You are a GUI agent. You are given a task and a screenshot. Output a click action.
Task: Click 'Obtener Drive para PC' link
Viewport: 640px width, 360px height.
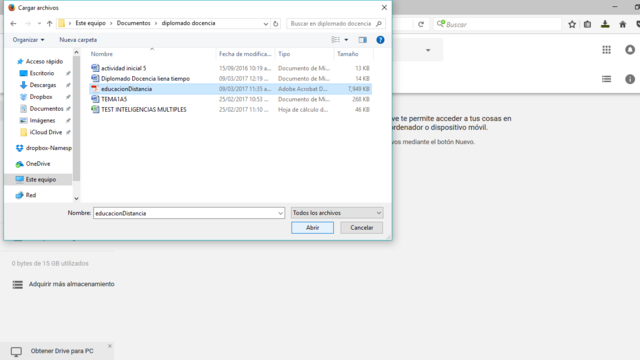62,351
